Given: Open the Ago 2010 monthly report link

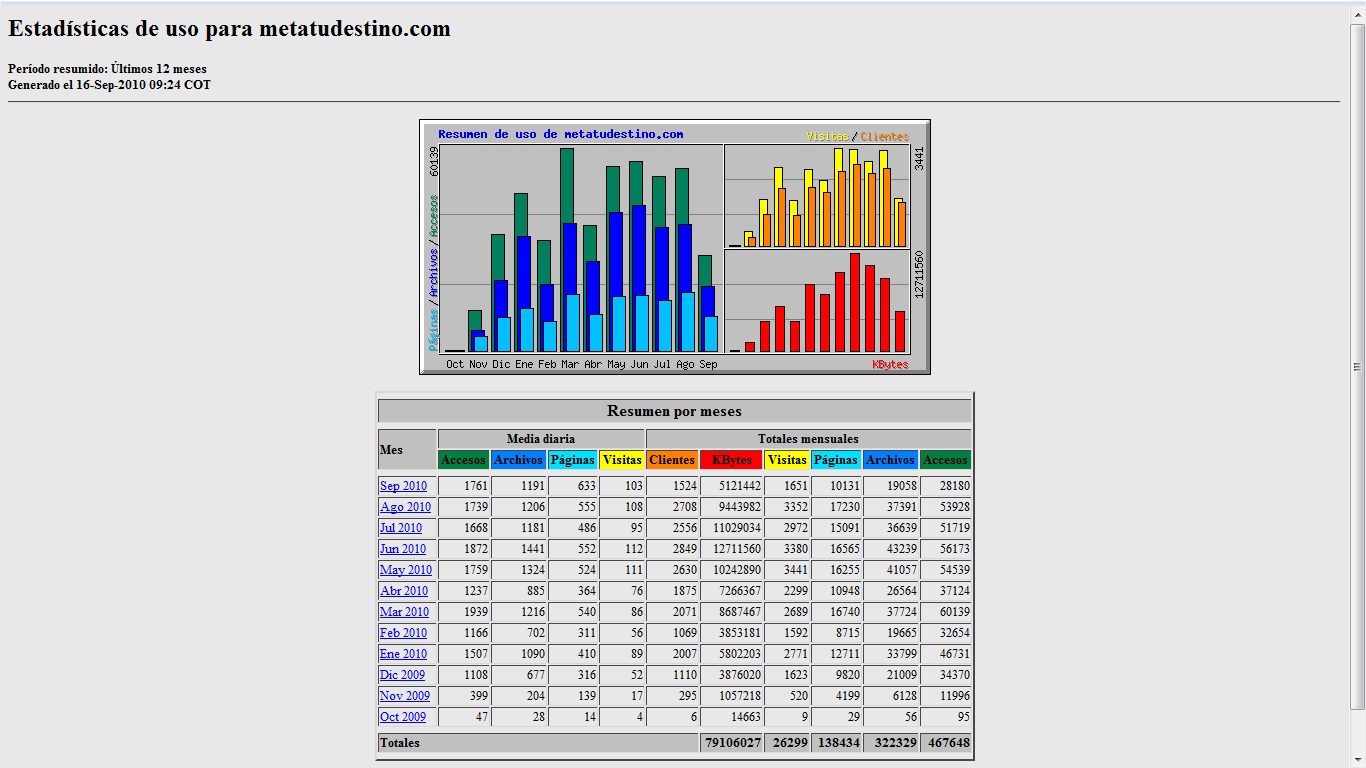Looking at the screenshot, I should click(405, 507).
